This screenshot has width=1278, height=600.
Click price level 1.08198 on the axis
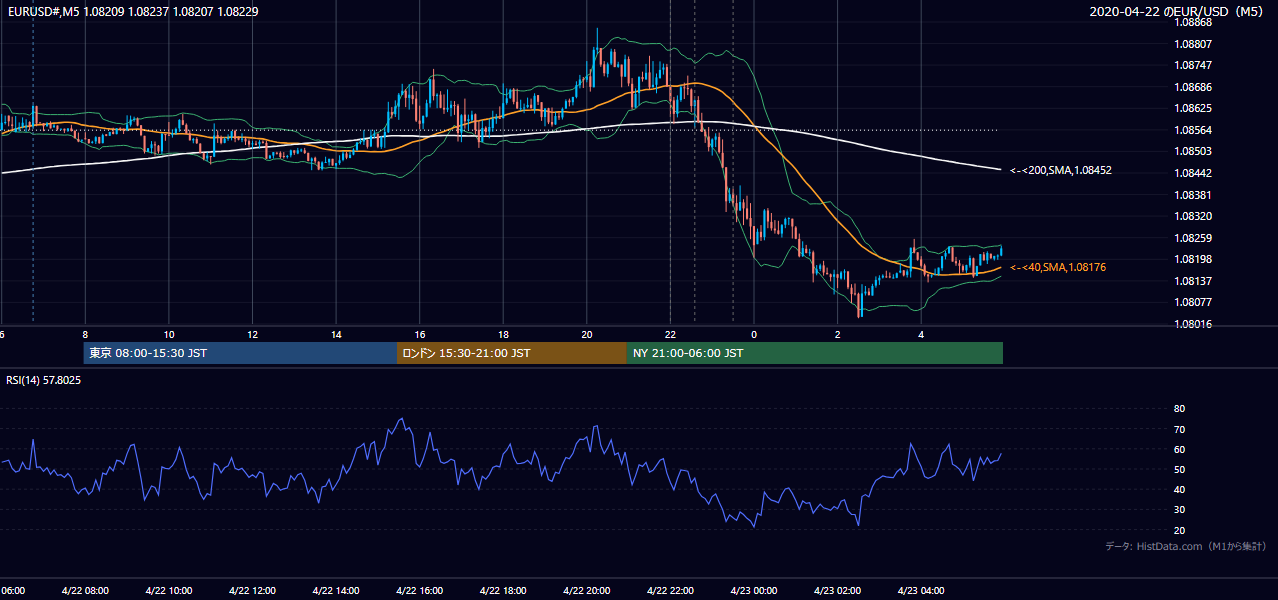tap(1192, 259)
